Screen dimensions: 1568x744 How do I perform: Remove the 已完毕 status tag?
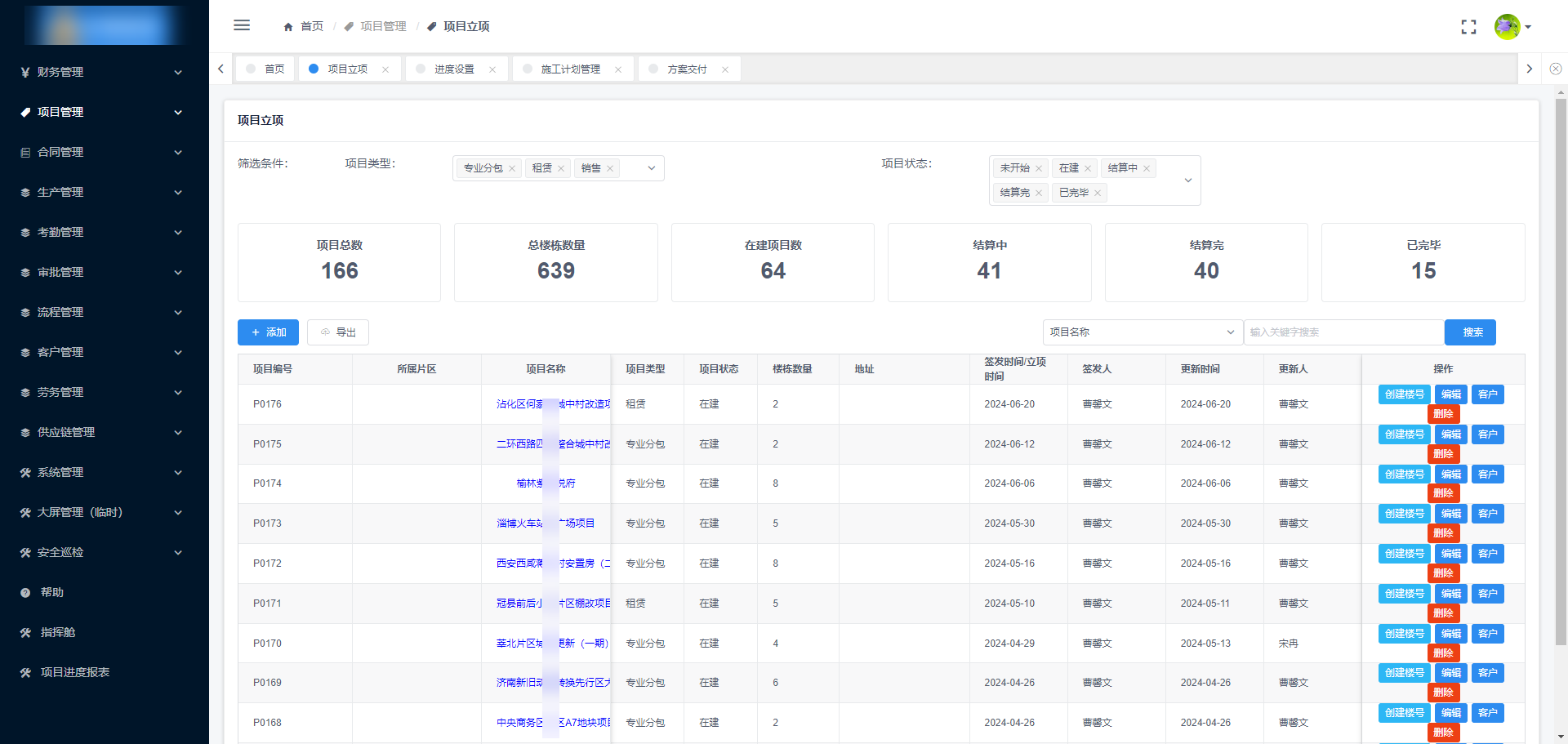(x=1098, y=193)
